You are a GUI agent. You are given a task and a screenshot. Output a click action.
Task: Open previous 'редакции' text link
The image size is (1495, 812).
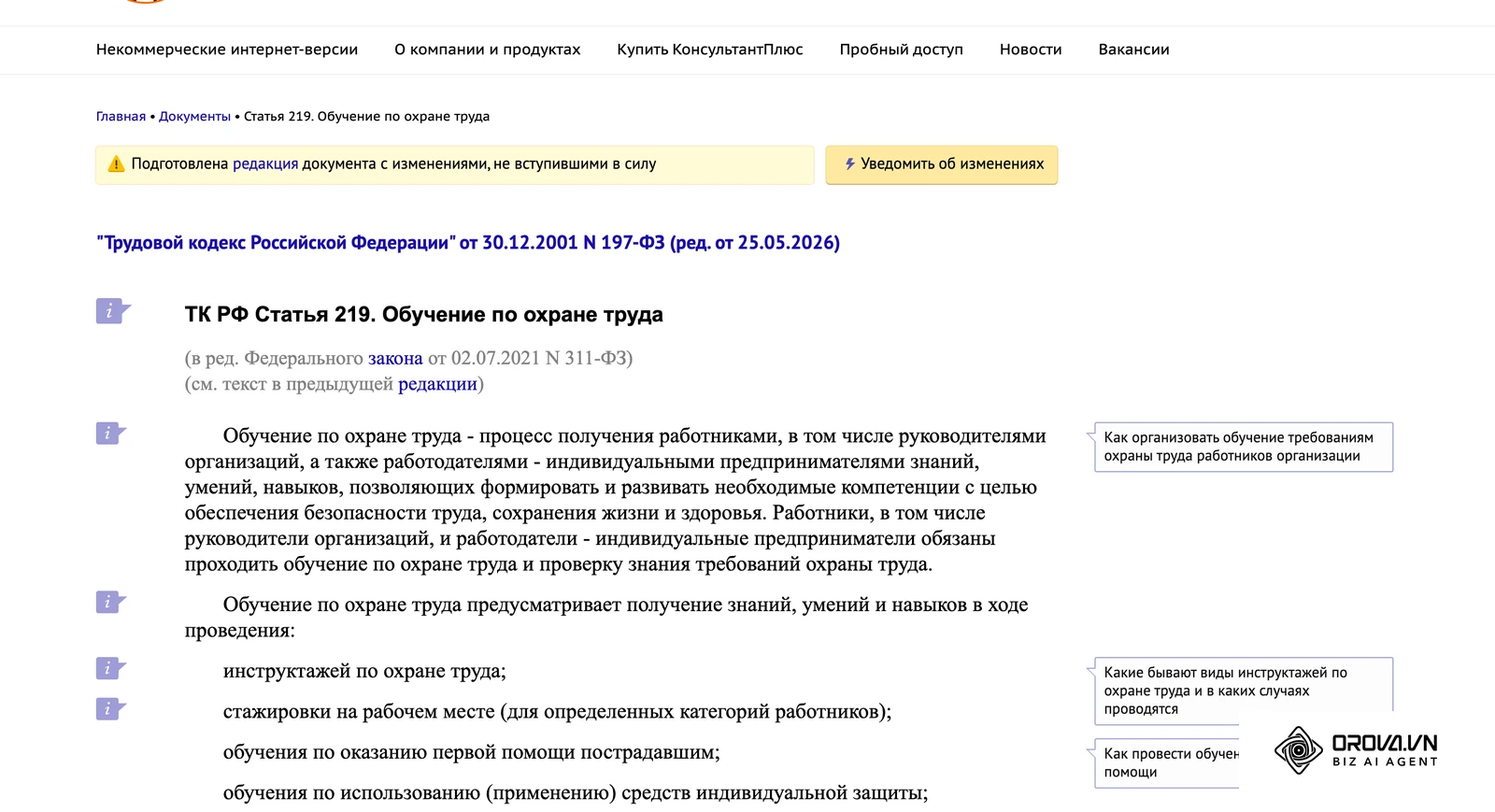coord(437,384)
